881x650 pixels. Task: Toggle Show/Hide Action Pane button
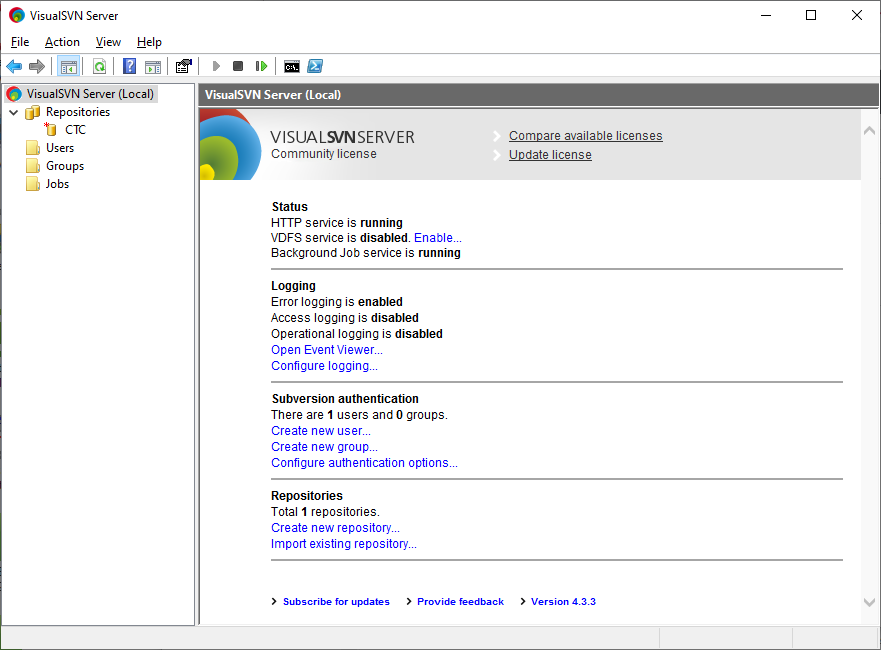click(x=153, y=66)
